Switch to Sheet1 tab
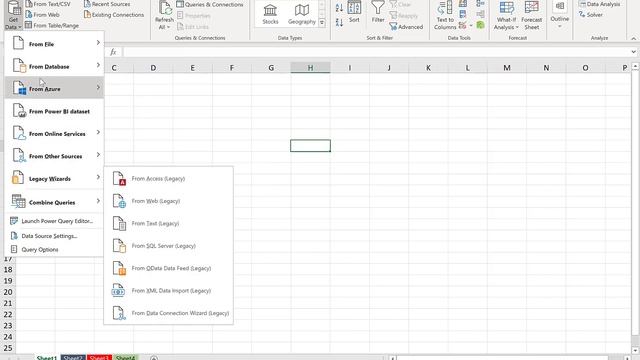This screenshot has width=640, height=360. pyautogui.click(x=47, y=358)
